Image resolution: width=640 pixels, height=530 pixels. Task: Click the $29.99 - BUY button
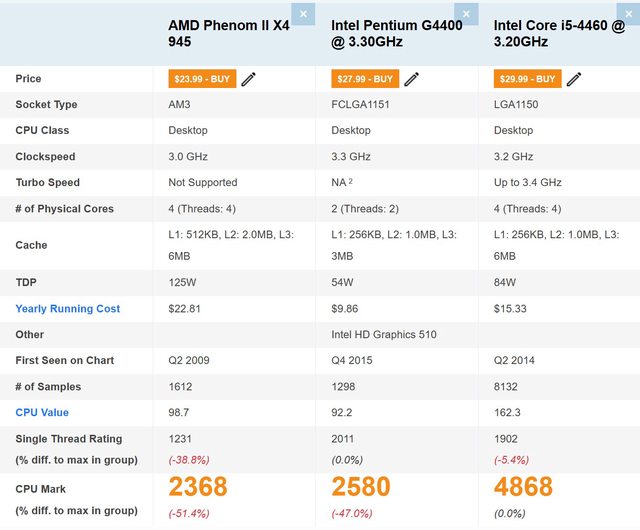527,79
